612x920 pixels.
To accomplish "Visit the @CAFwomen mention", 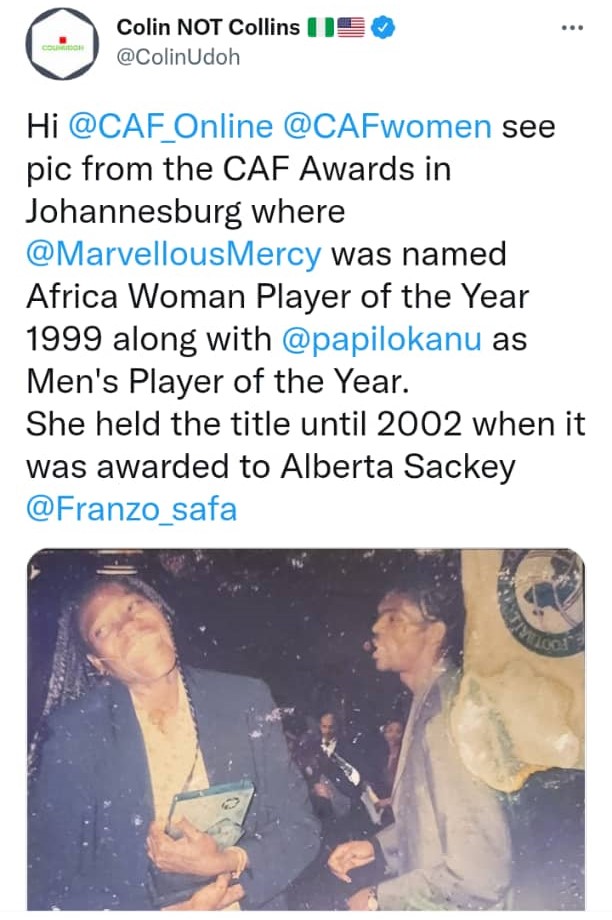I will 388,125.
